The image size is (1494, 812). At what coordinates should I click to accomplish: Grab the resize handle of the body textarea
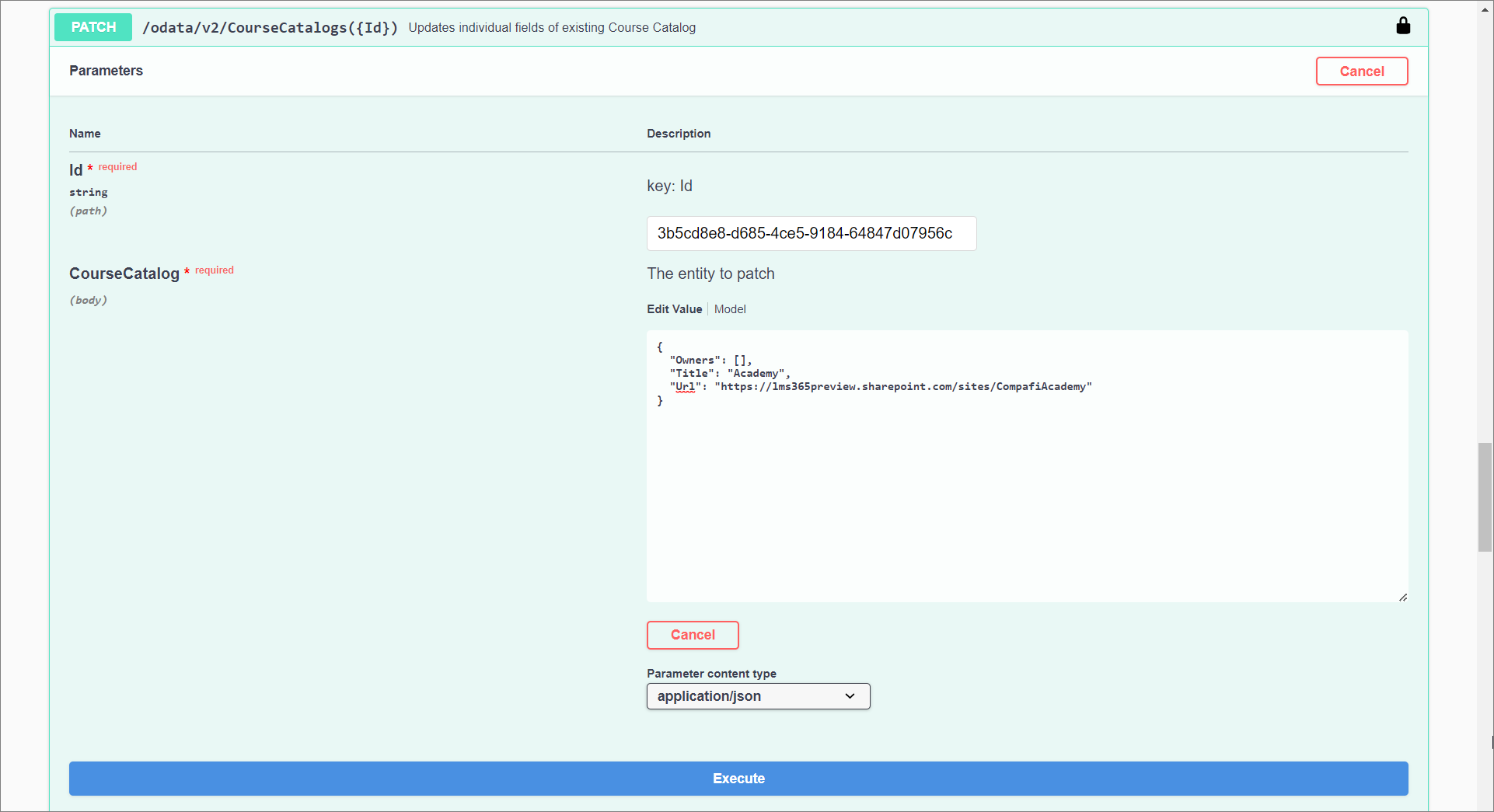1402,597
